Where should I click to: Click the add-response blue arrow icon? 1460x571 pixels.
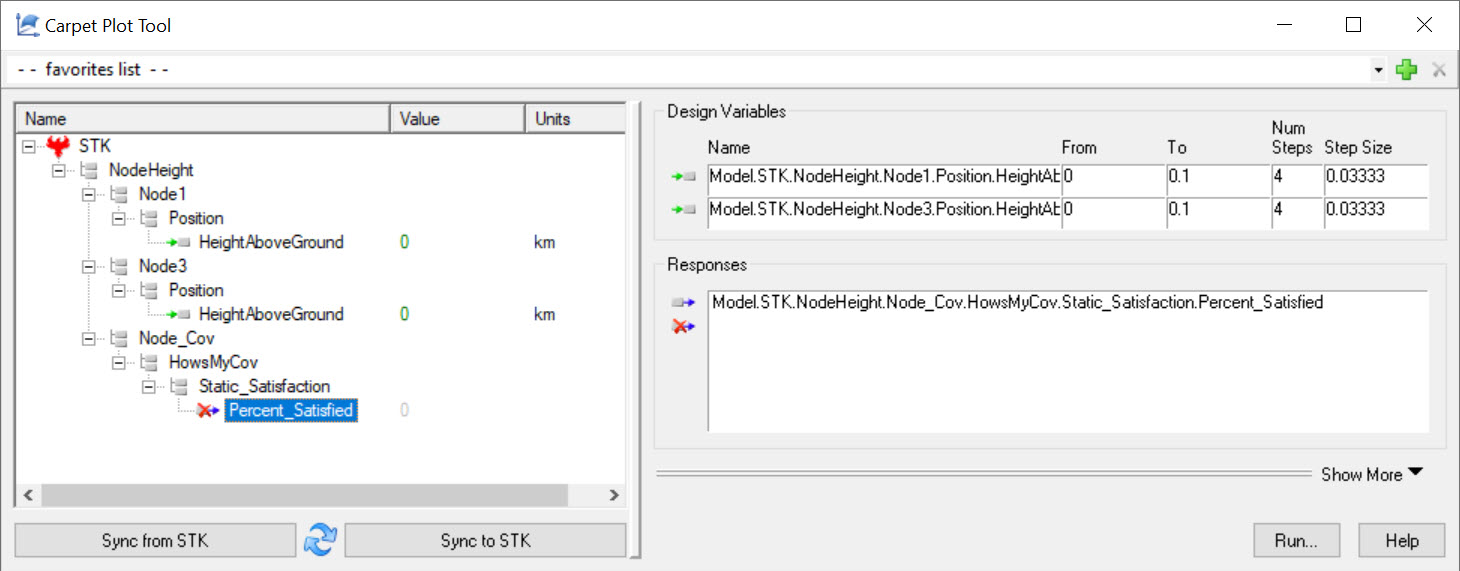point(683,303)
